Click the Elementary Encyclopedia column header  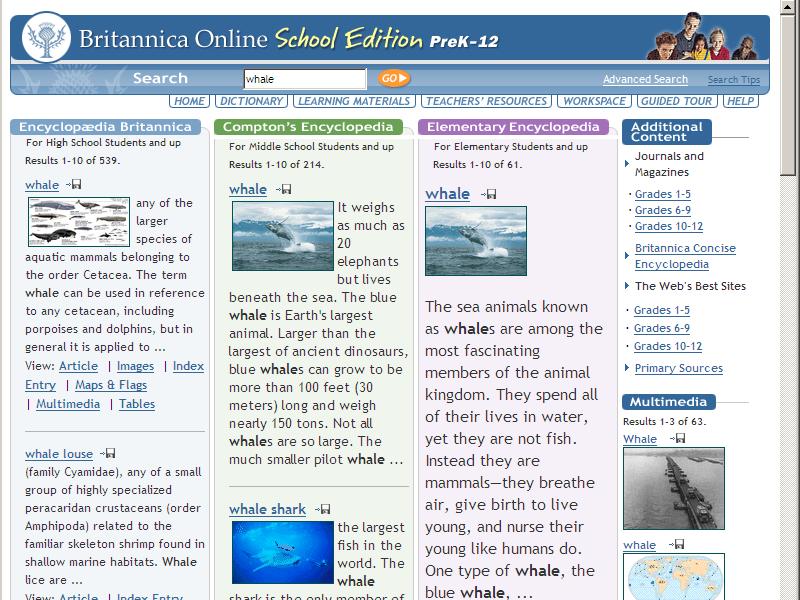[513, 127]
